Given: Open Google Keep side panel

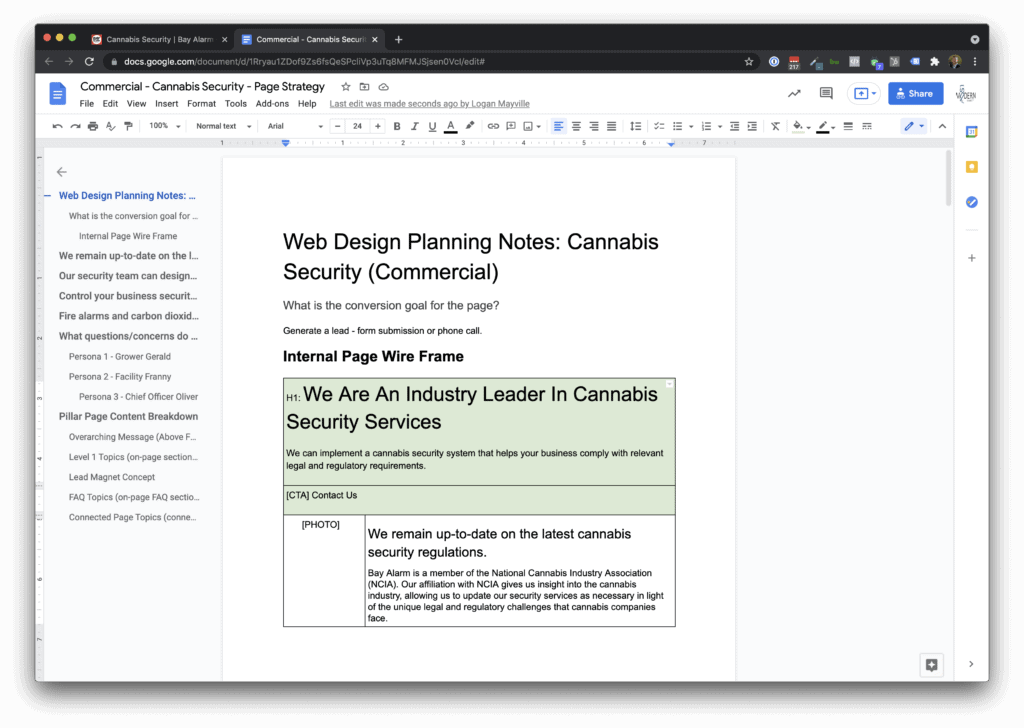Looking at the screenshot, I should [x=971, y=166].
